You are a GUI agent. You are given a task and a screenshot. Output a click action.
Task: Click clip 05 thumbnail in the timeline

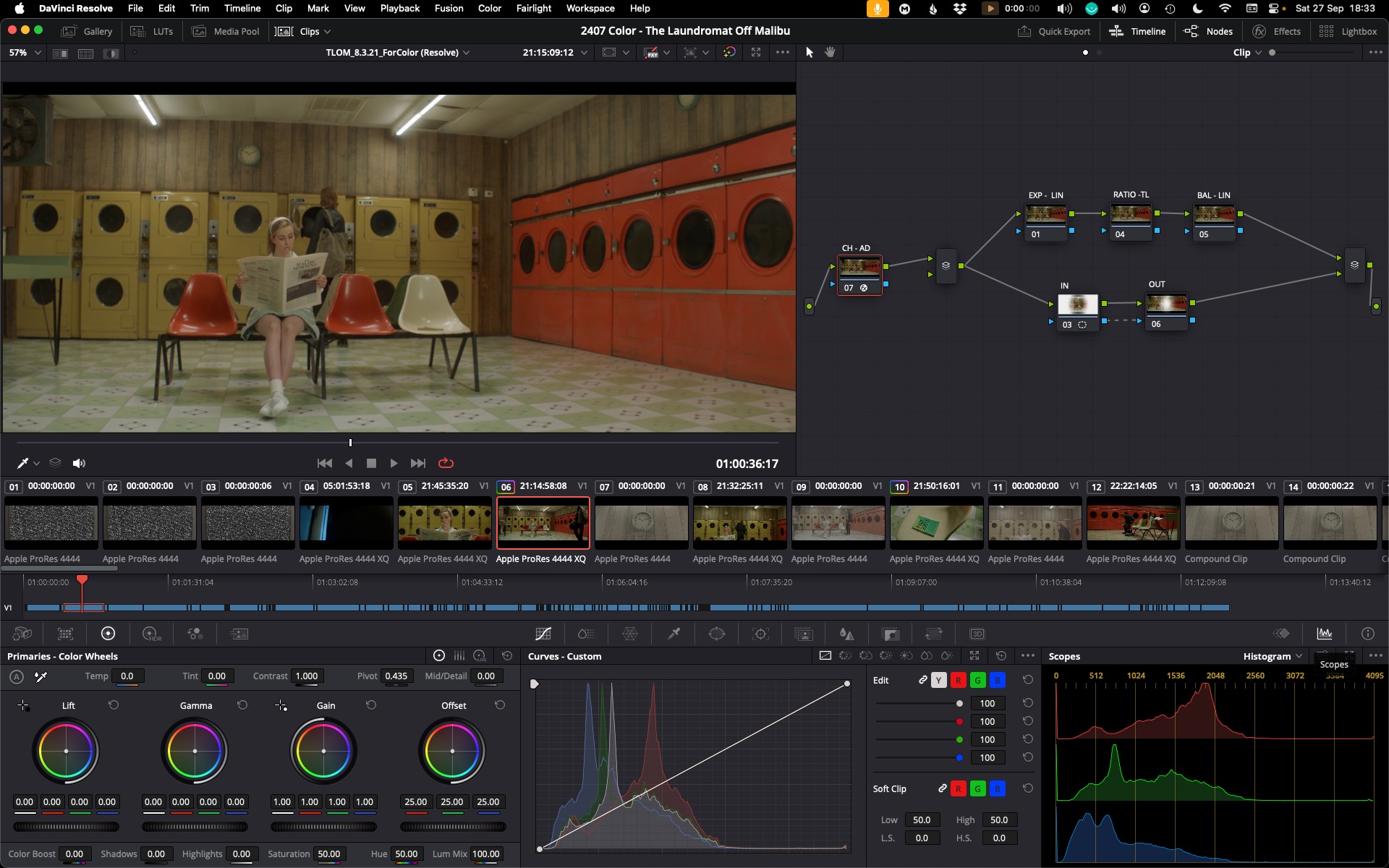tap(444, 523)
